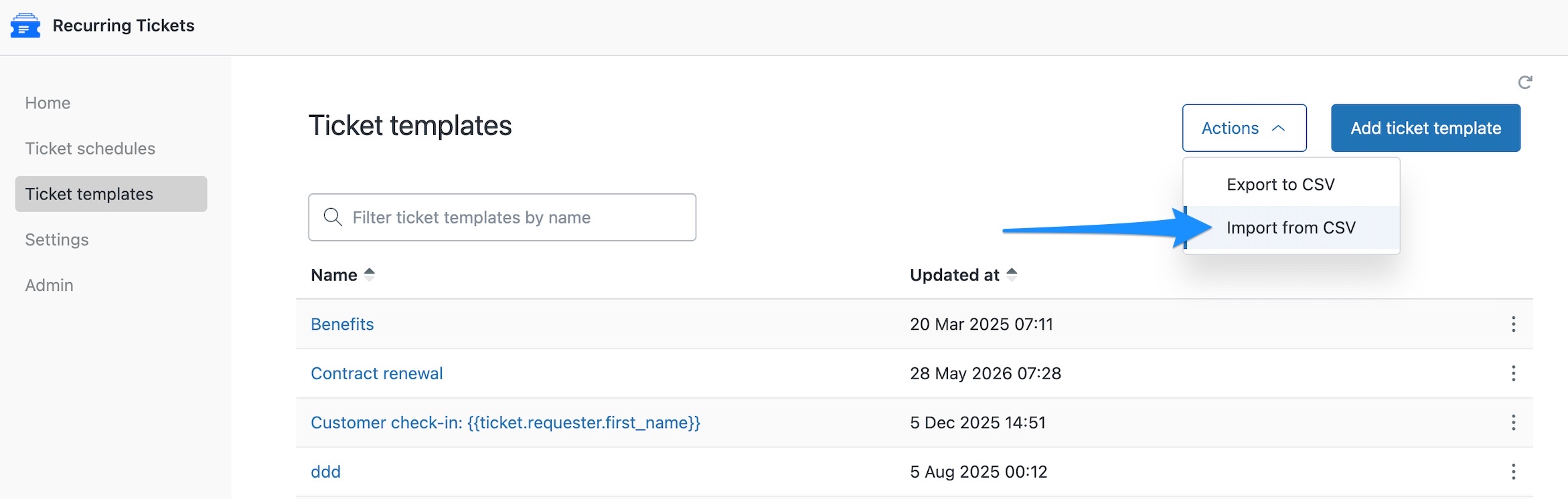1568x499 pixels.
Task: Click the date 28 May 2026 07:28
Action: (986, 373)
